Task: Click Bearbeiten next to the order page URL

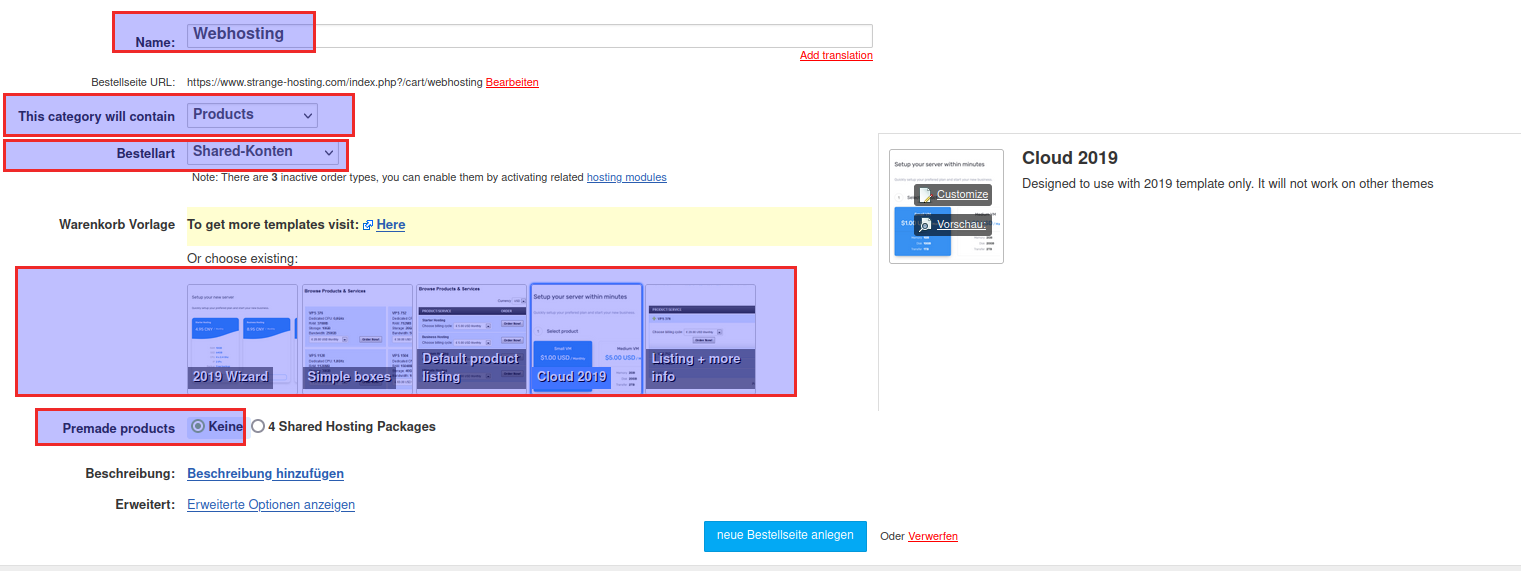Action: [512, 82]
